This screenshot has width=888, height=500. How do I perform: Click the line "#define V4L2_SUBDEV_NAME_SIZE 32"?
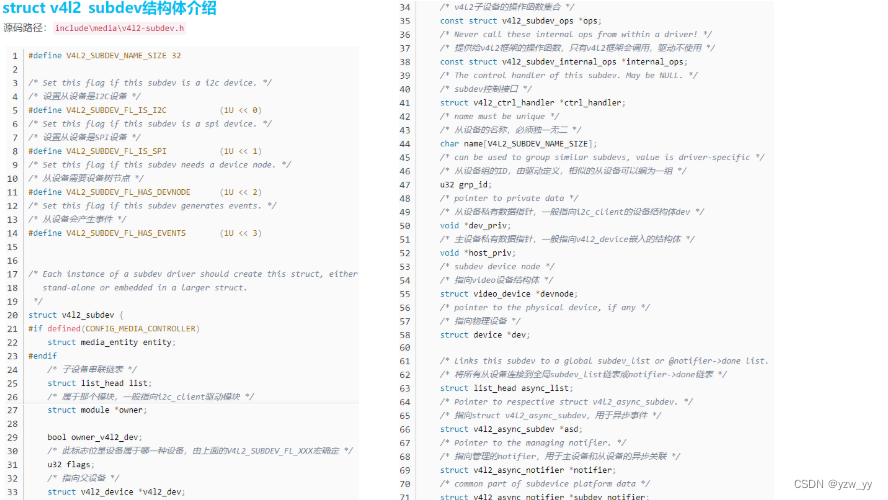pos(105,55)
